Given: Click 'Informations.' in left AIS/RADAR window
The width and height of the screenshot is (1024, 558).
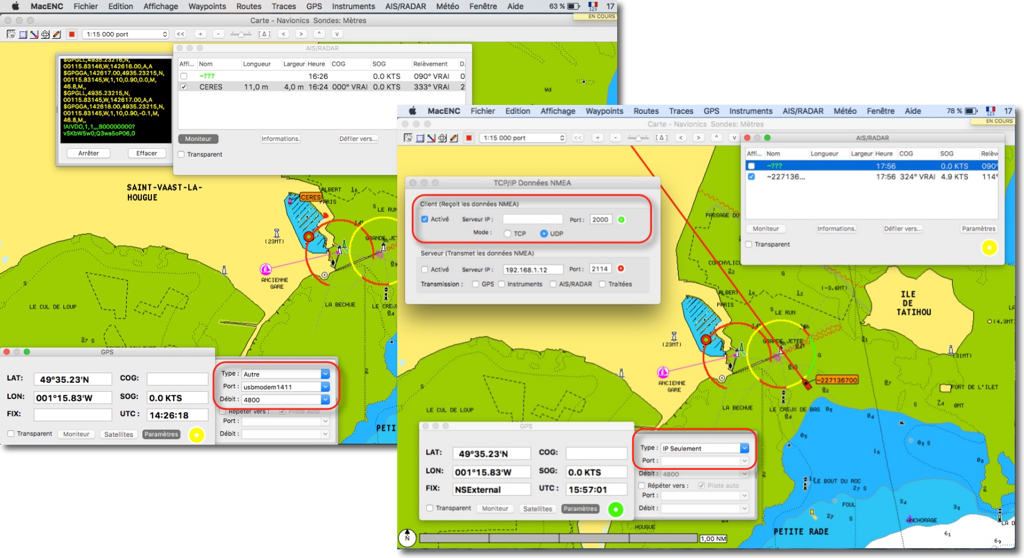Looking at the screenshot, I should coord(281,139).
